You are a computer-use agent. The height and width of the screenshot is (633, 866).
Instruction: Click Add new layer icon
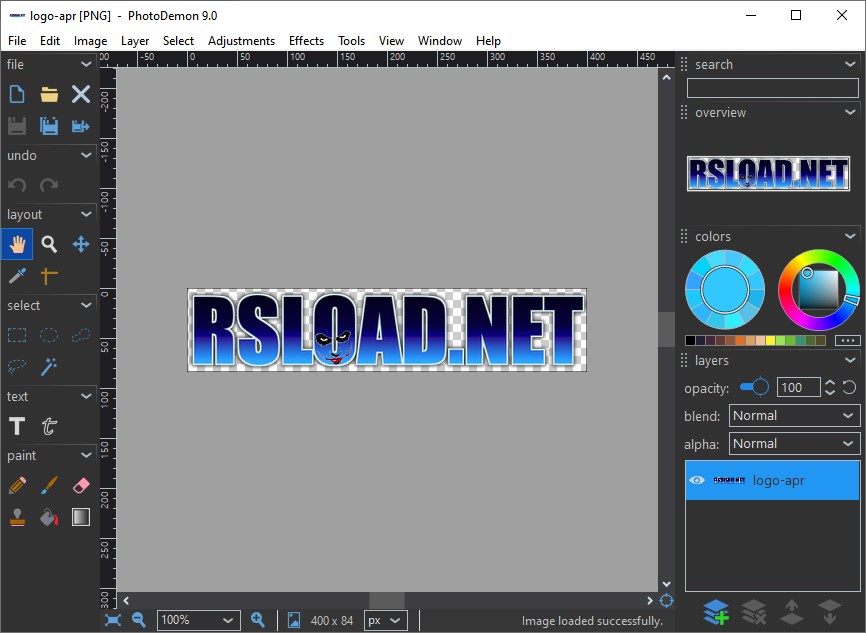pos(716,613)
